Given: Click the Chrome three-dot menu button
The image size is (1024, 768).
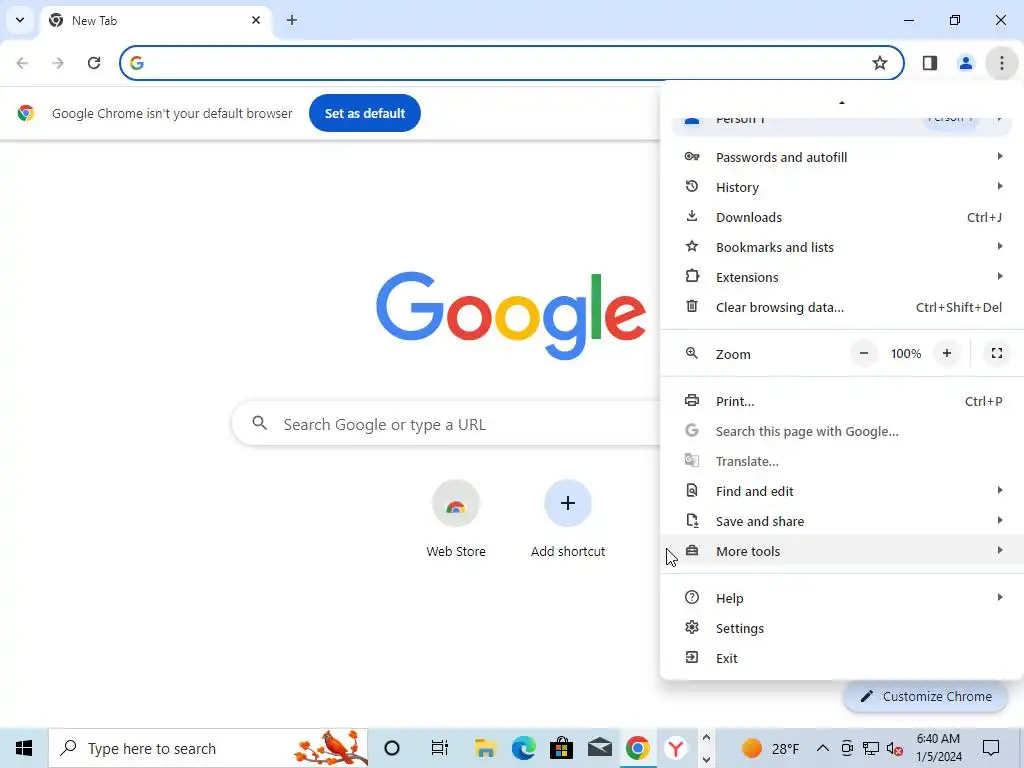Looking at the screenshot, I should 1001,63.
